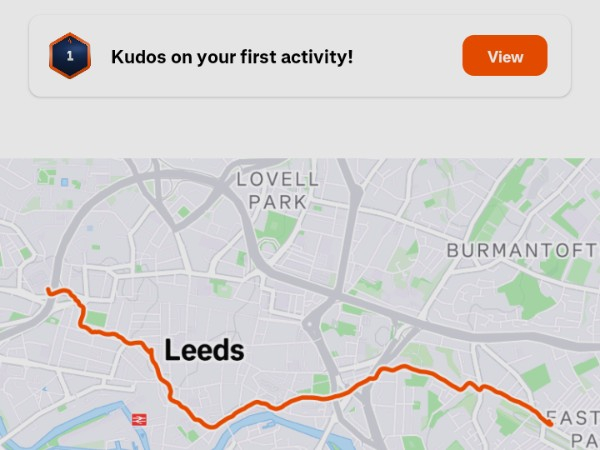The height and width of the screenshot is (450, 600).
Task: Click the Lovell Park map label
Action: click(277, 190)
